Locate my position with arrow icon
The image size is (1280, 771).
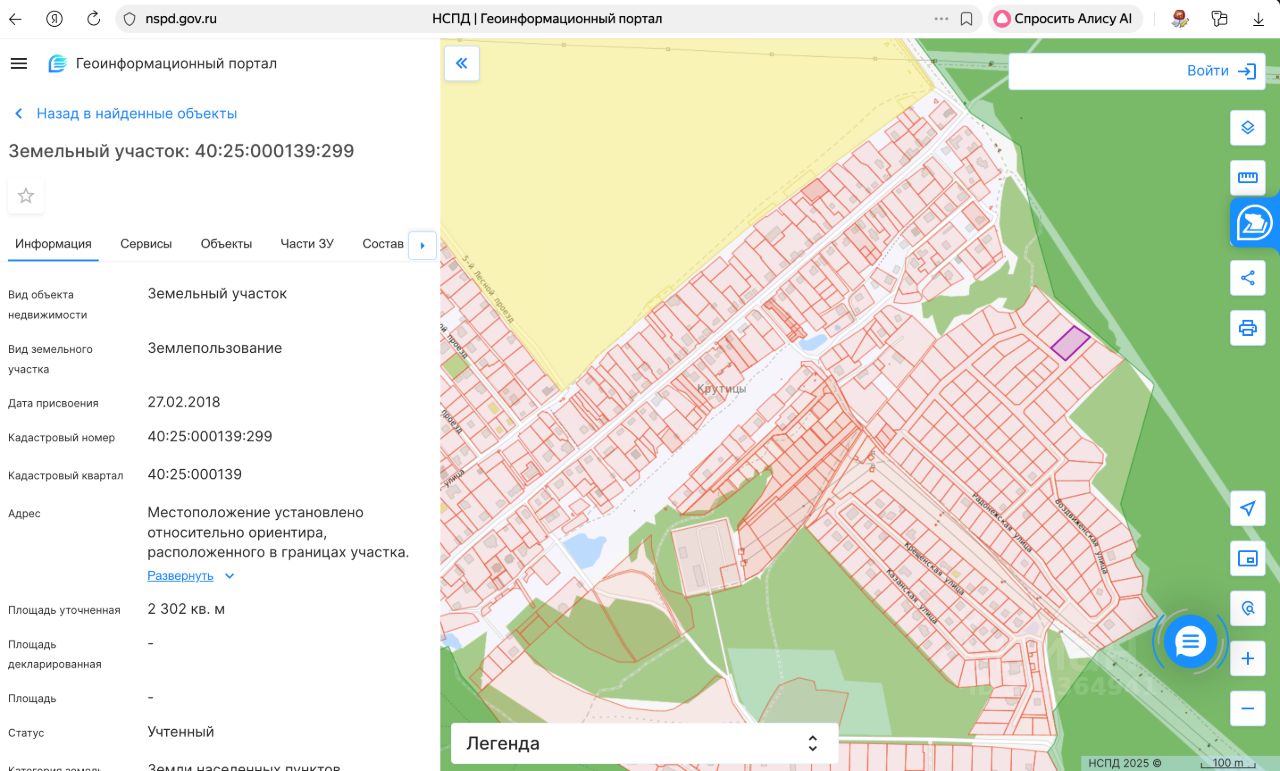[1247, 509]
